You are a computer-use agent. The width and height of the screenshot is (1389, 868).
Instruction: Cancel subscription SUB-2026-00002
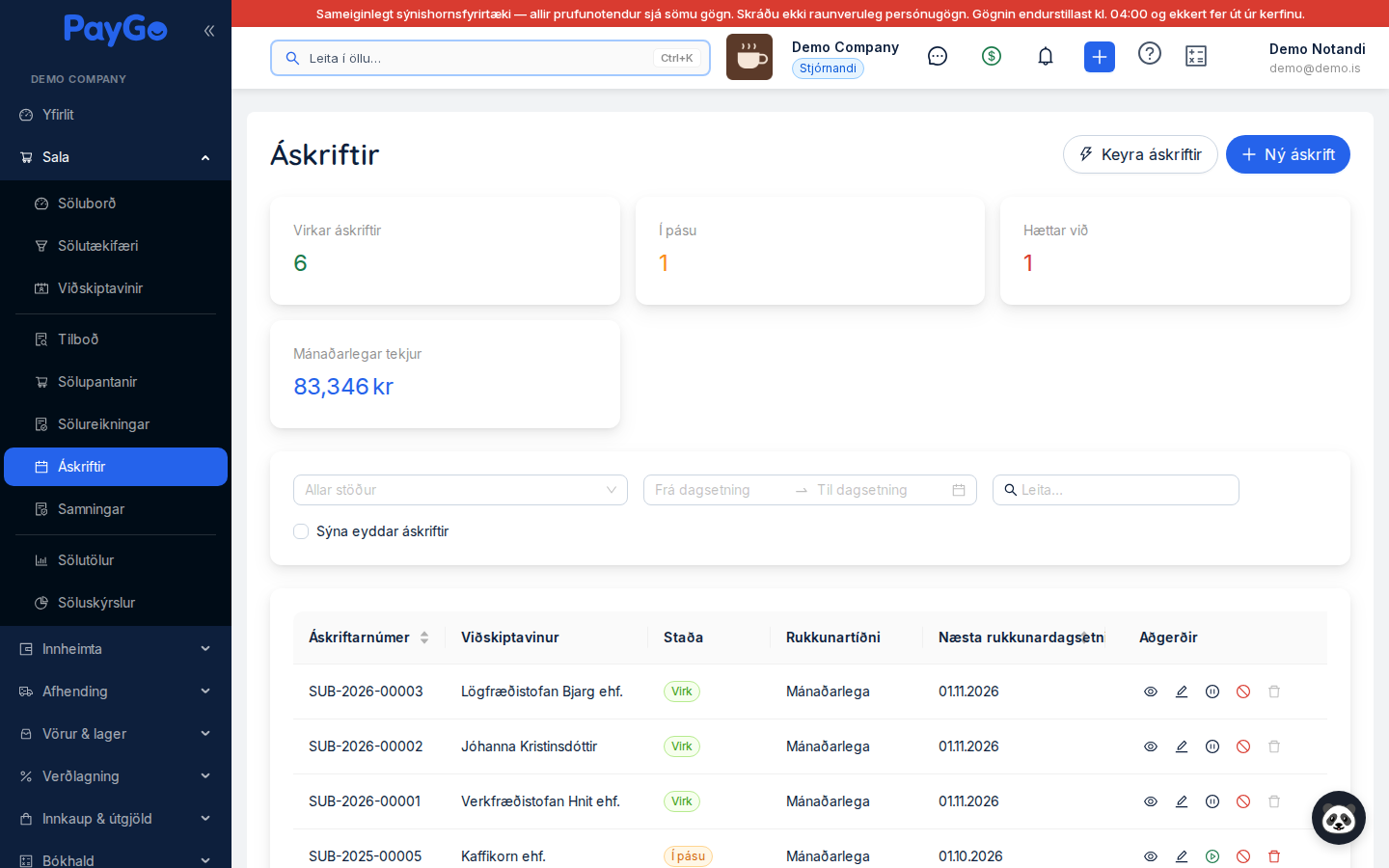(x=1243, y=746)
